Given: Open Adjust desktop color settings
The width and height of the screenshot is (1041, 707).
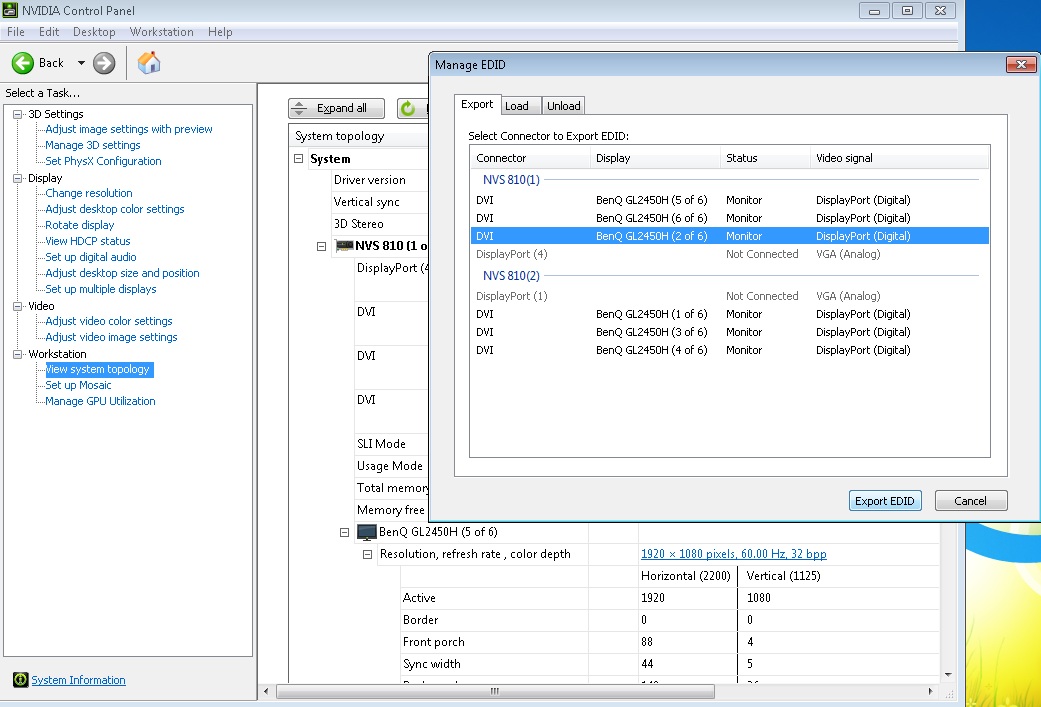Looking at the screenshot, I should pyautogui.click(x=115, y=209).
